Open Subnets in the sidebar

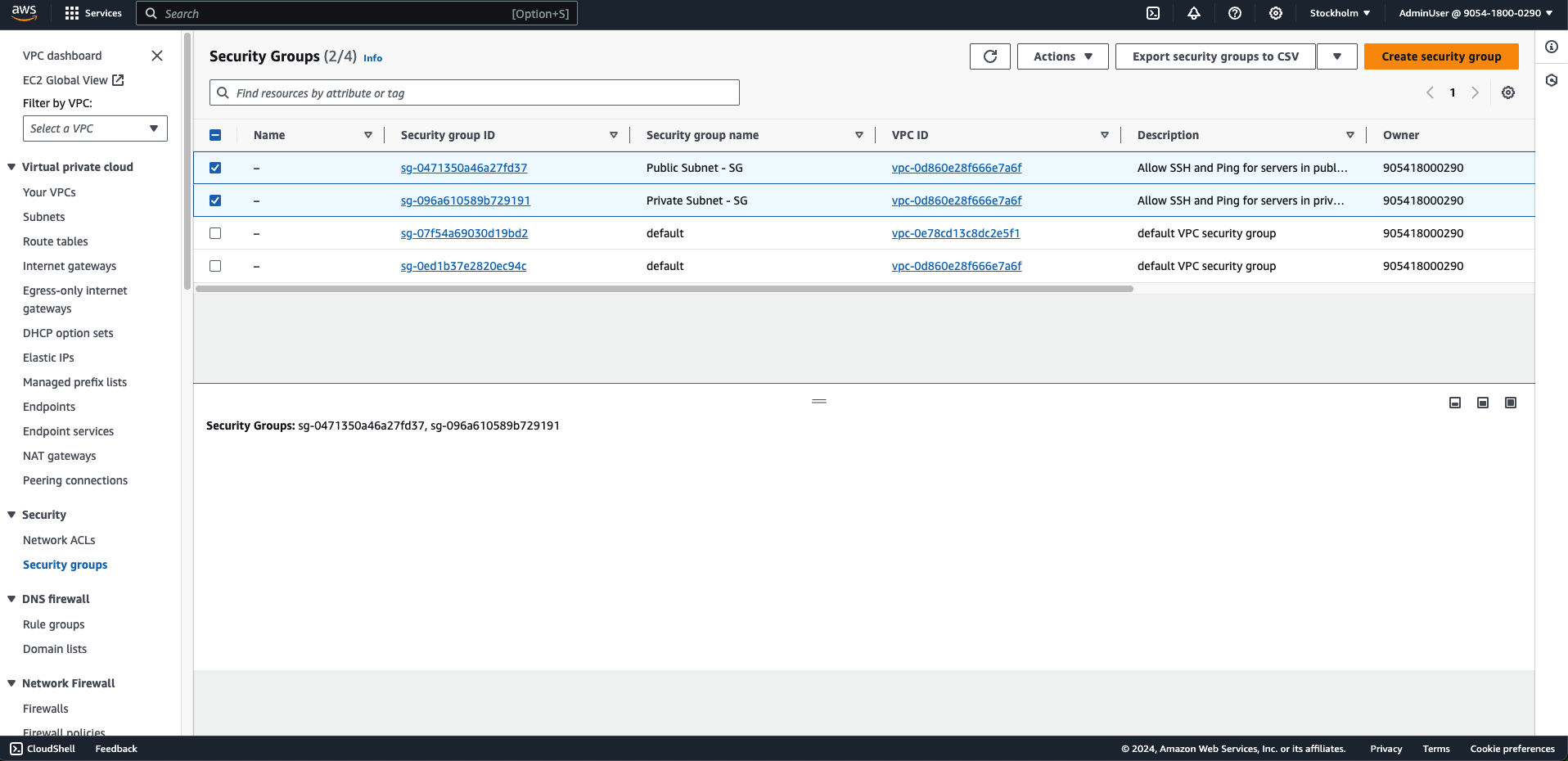tap(44, 217)
